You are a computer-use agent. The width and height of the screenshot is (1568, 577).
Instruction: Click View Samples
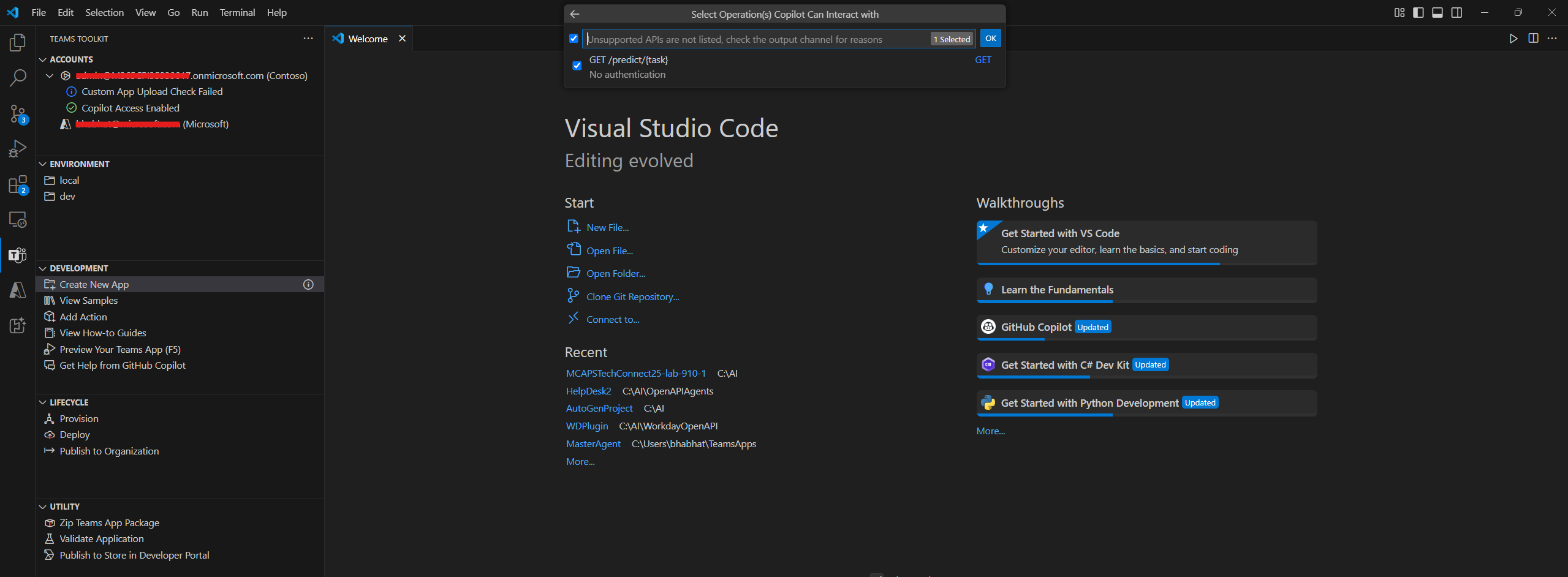click(88, 301)
